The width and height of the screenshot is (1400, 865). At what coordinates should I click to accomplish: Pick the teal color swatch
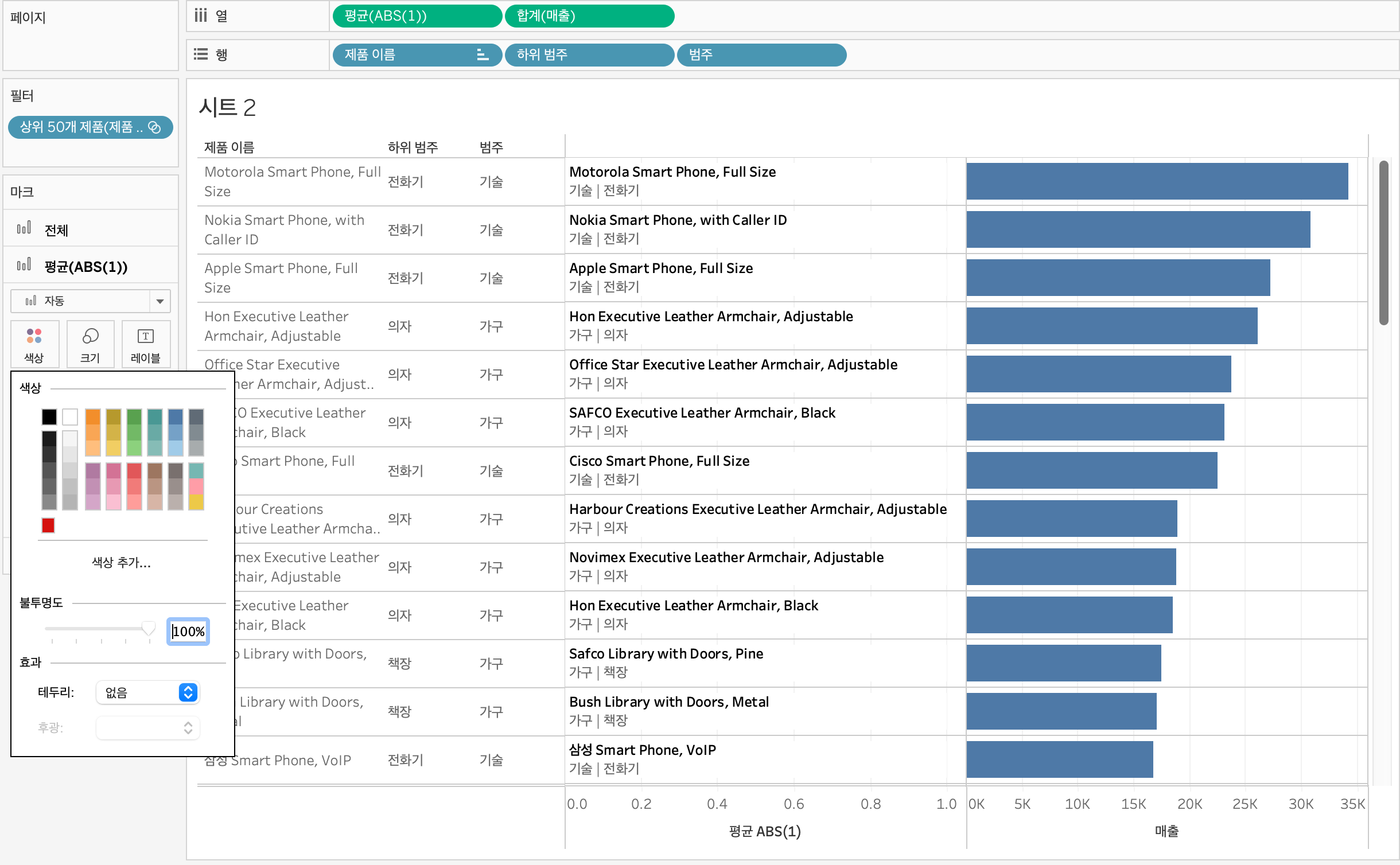click(x=155, y=417)
